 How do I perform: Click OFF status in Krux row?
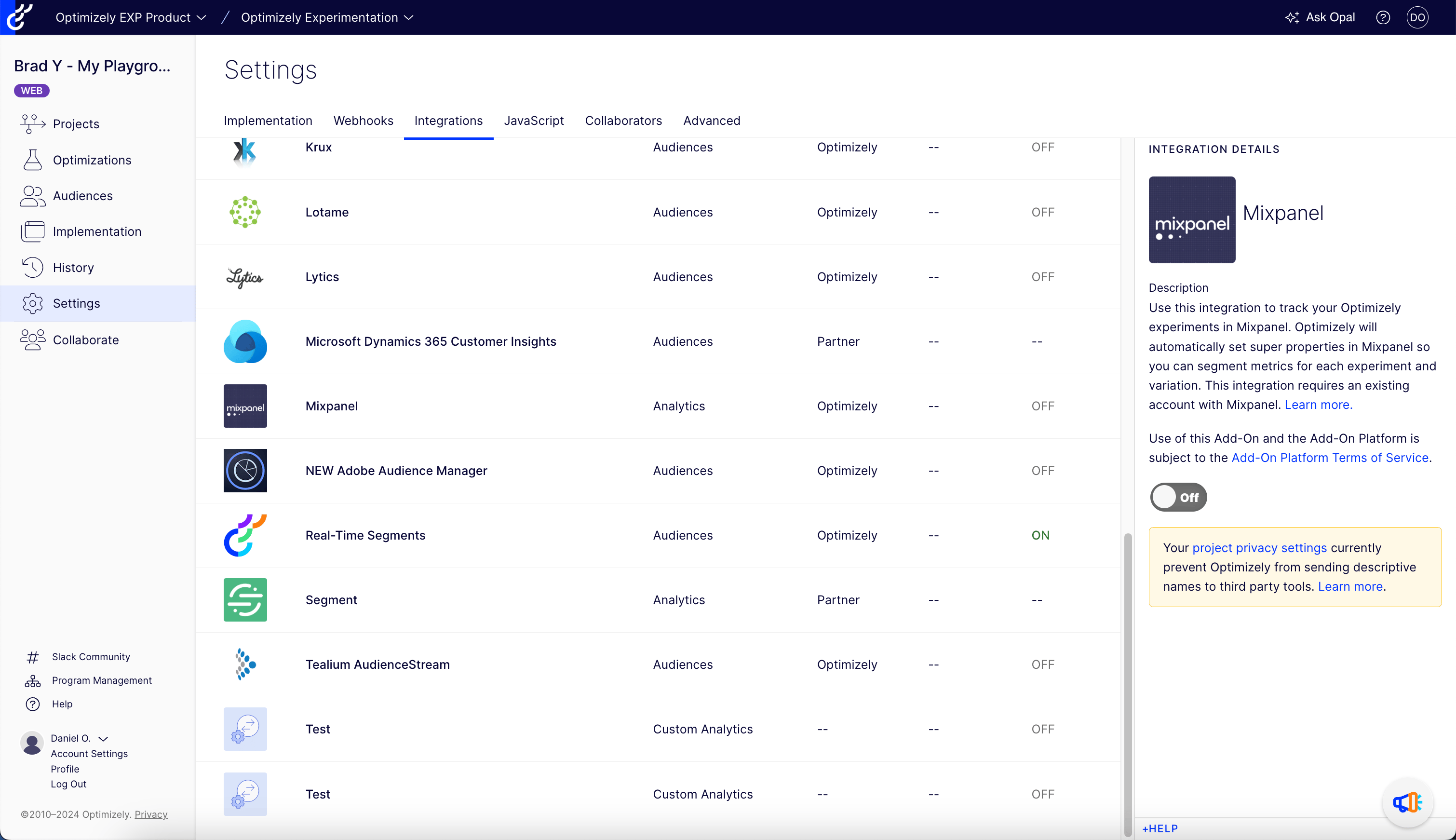[1042, 147]
